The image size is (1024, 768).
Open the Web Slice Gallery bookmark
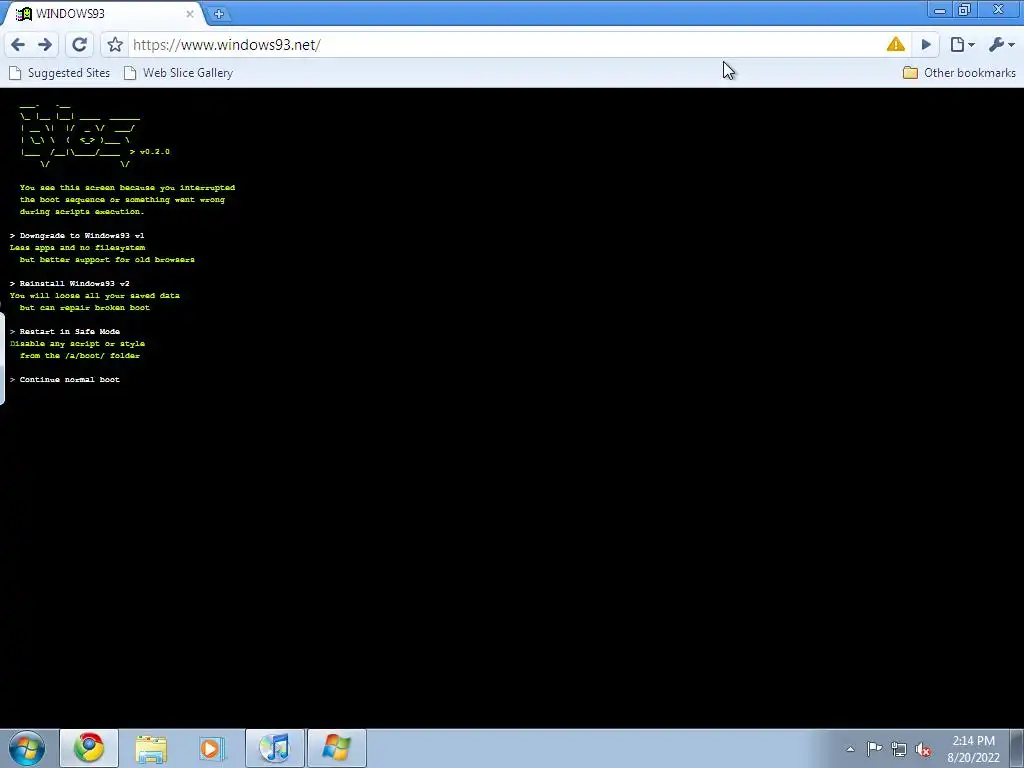tap(178, 72)
